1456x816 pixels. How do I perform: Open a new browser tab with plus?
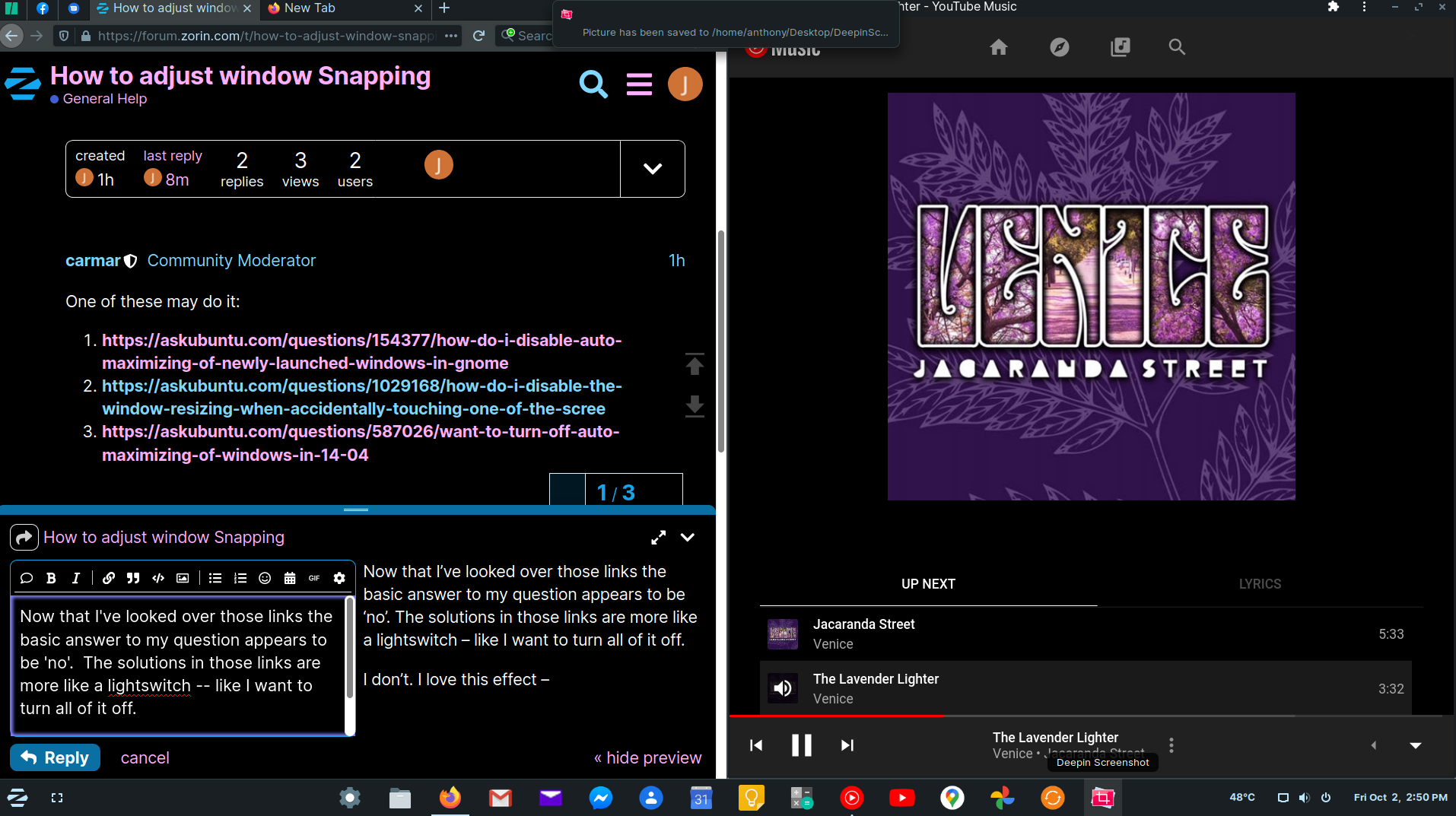click(x=445, y=8)
